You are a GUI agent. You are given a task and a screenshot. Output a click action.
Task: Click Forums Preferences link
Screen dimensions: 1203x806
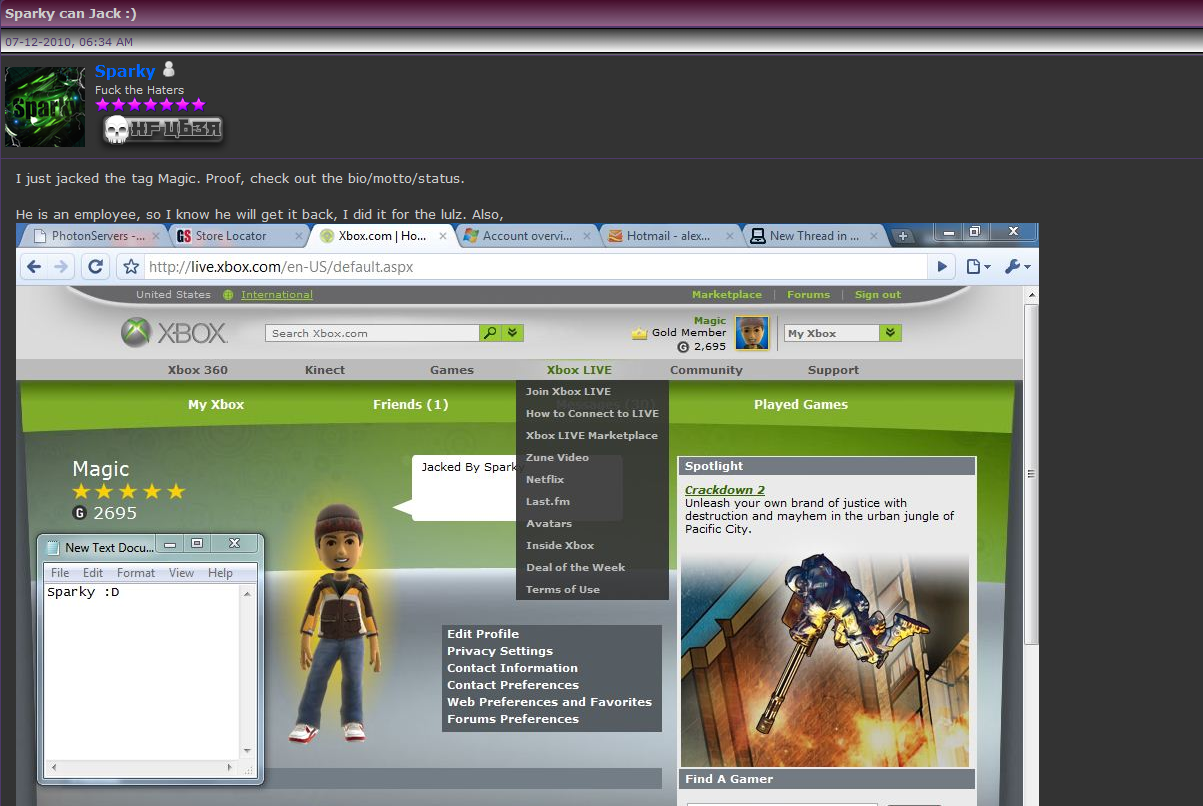[x=513, y=719]
